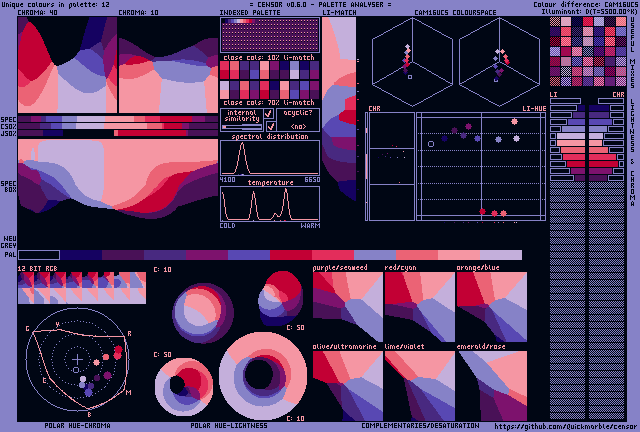Click the SPEC BOX label
The image size is (640, 432).
click(8, 187)
